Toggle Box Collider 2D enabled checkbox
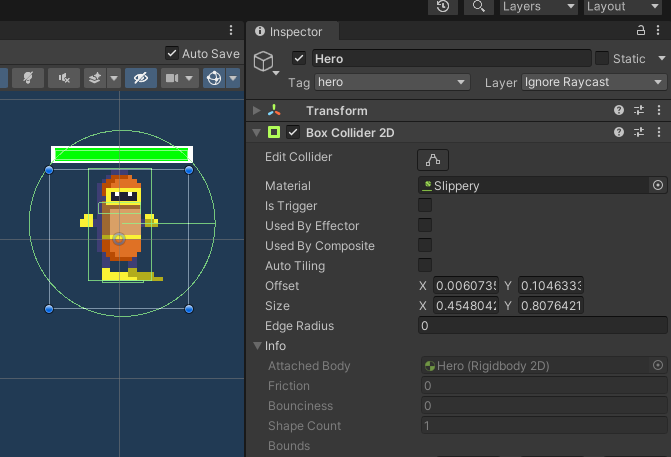 [293, 132]
